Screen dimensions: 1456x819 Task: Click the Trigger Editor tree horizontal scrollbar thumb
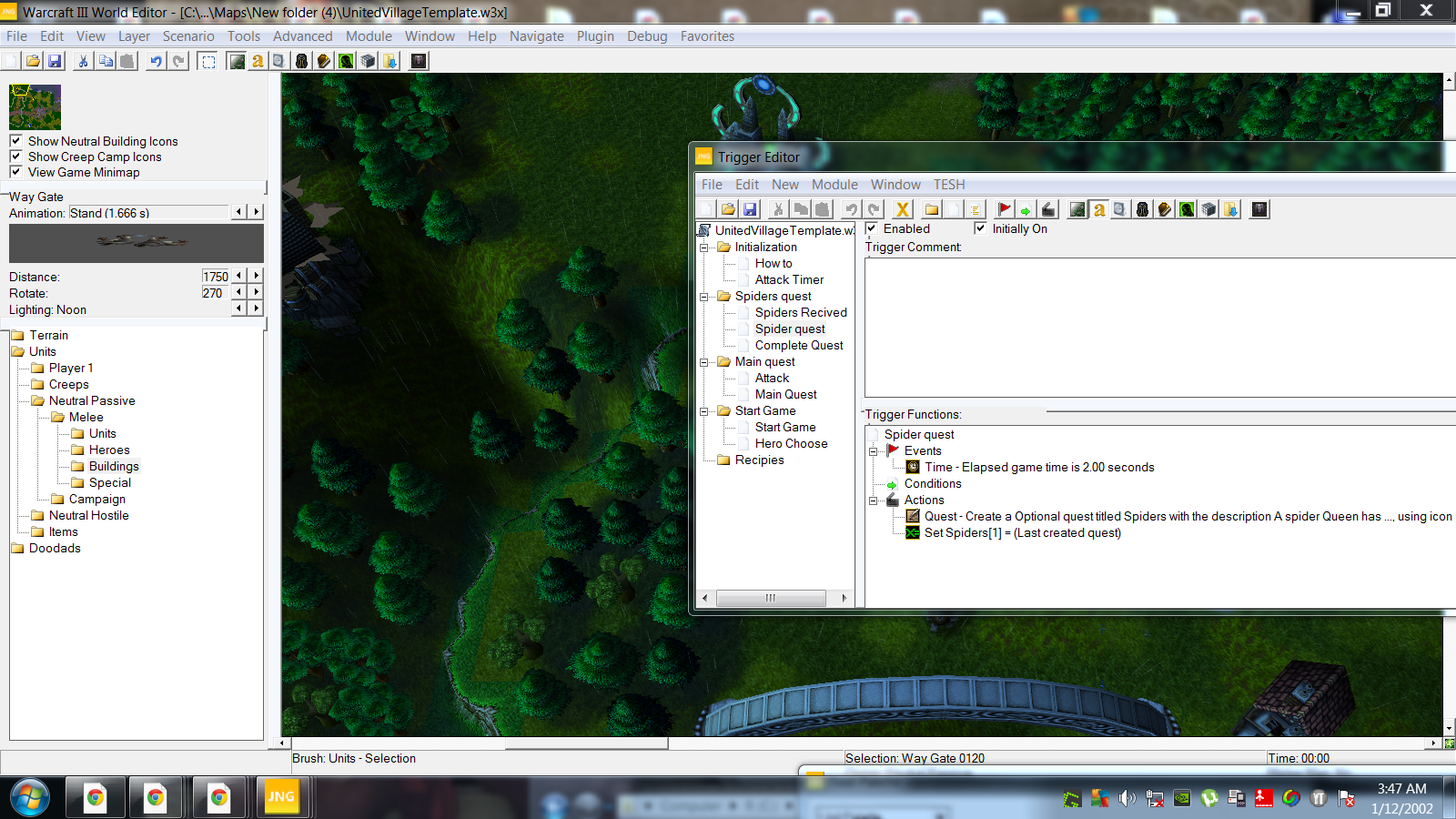point(771,598)
